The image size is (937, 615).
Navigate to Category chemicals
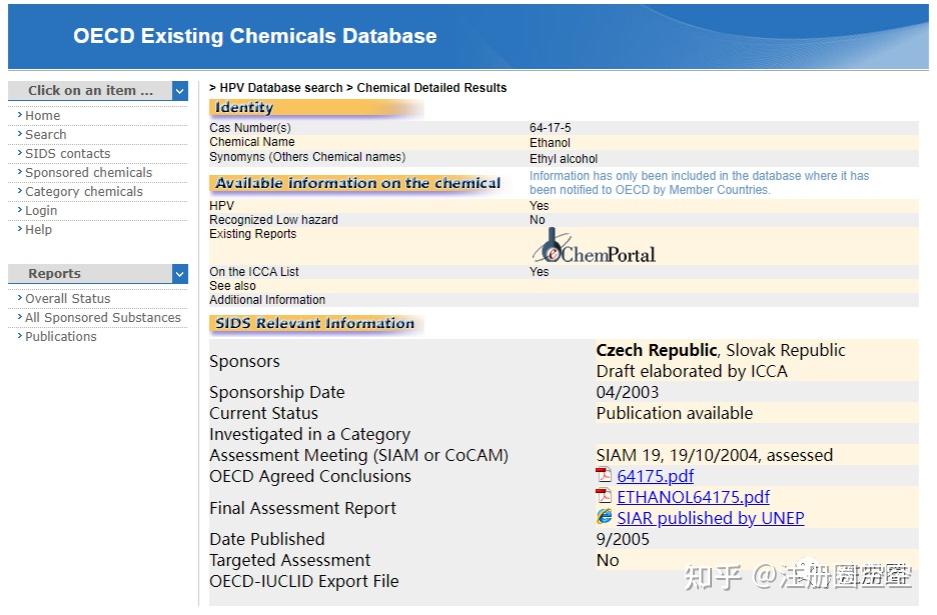point(84,192)
